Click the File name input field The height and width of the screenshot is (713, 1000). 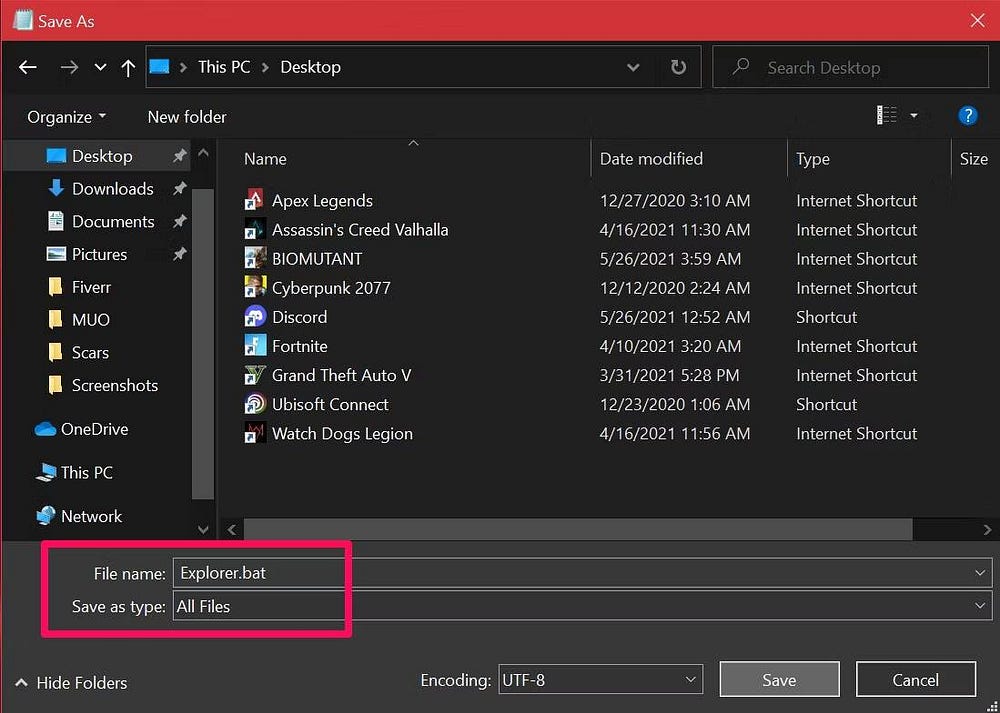[x=259, y=572]
